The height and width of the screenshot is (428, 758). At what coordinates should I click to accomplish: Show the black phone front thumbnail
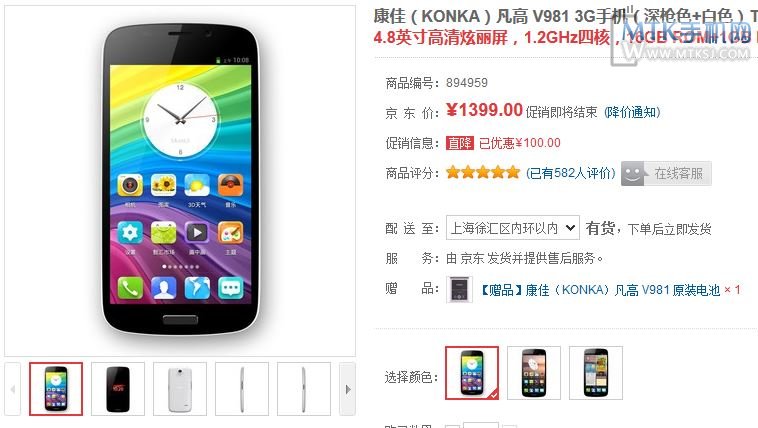[118, 389]
